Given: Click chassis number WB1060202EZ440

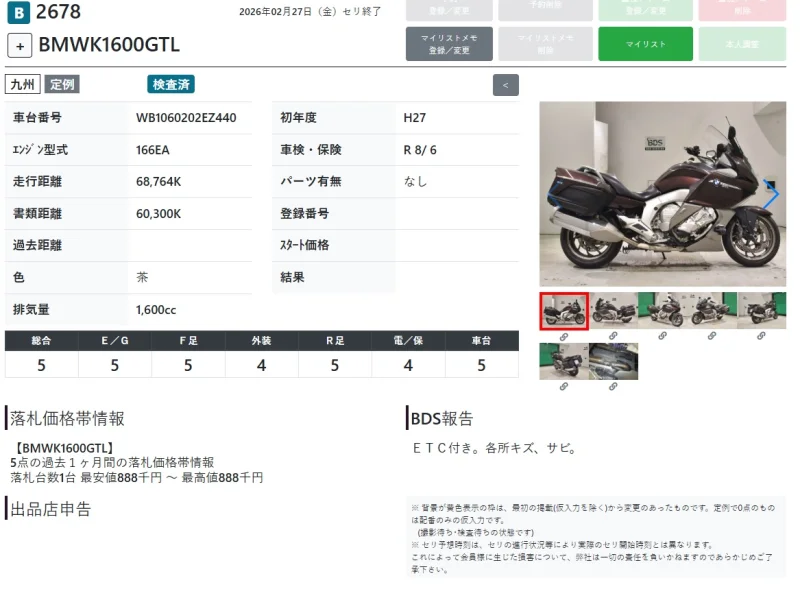Looking at the screenshot, I should click(186, 118).
